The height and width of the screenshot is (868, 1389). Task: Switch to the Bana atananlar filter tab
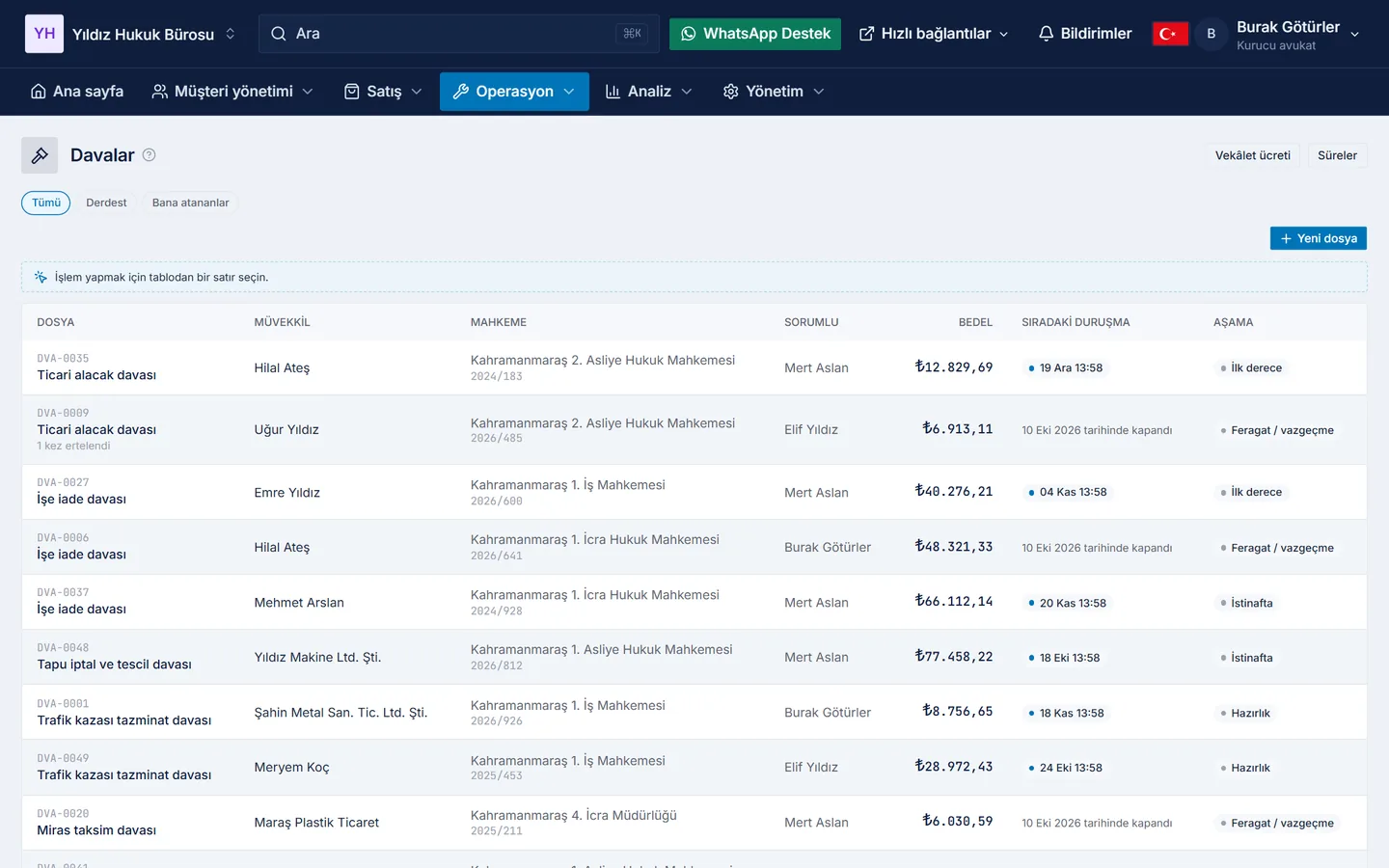pos(191,203)
